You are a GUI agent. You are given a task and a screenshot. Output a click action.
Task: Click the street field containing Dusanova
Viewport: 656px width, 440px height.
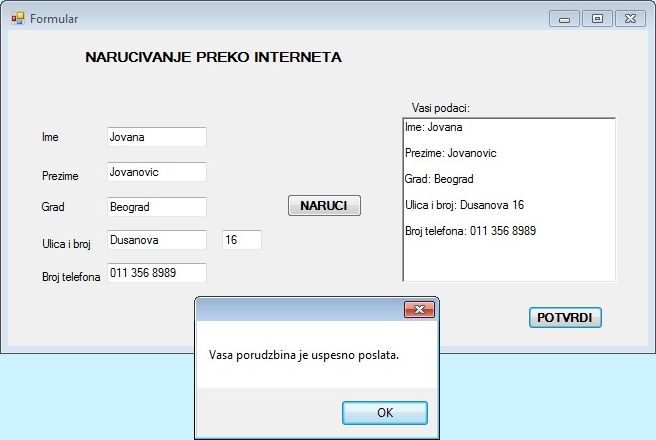[156, 240]
